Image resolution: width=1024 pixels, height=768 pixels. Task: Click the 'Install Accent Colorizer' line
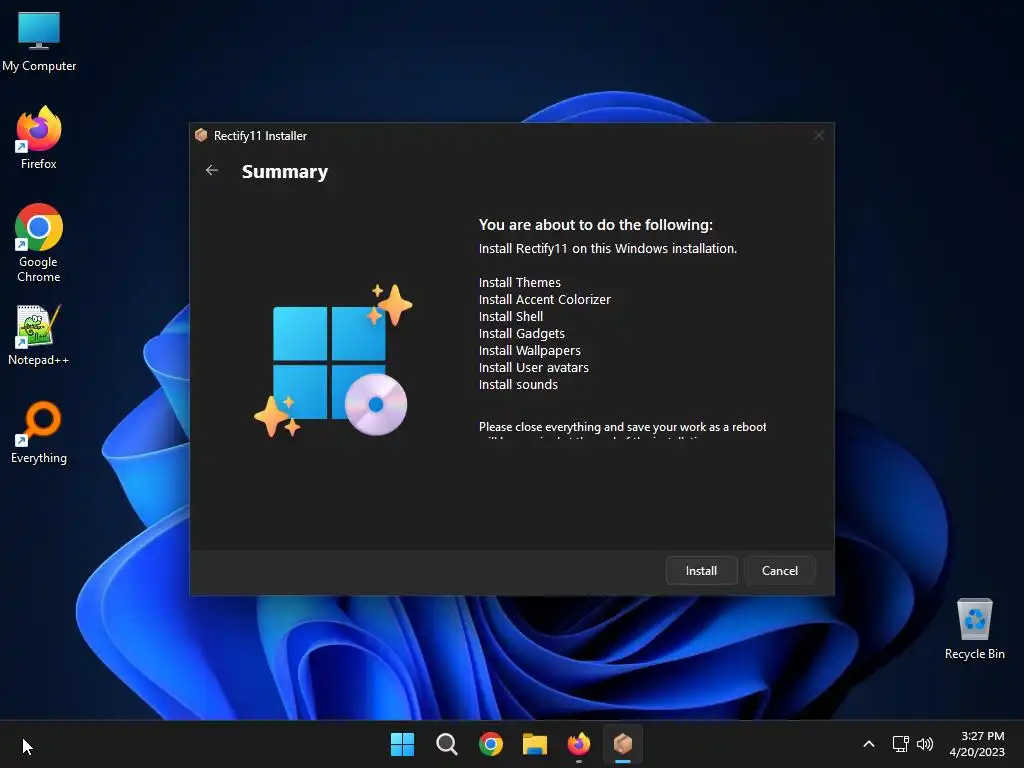click(545, 299)
